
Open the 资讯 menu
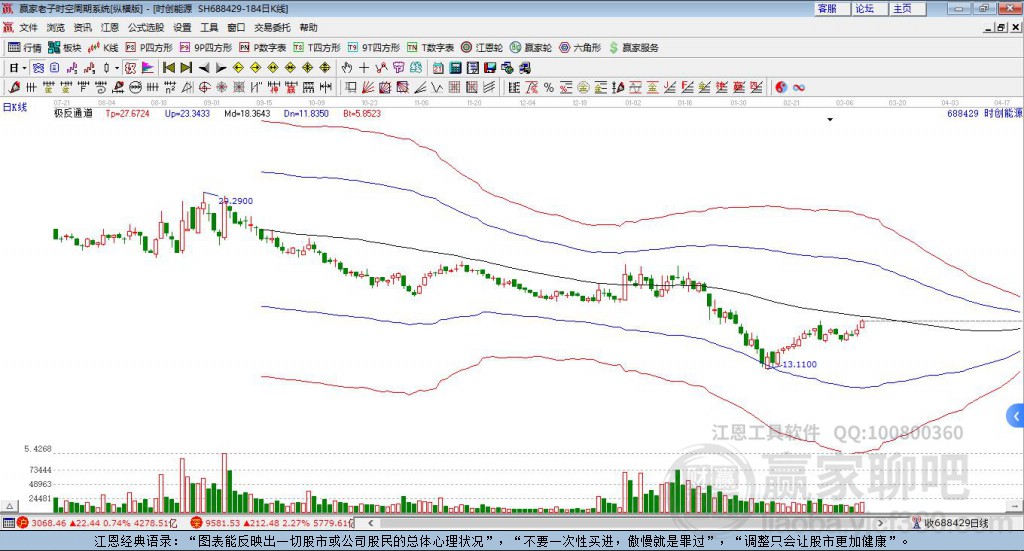(82, 27)
